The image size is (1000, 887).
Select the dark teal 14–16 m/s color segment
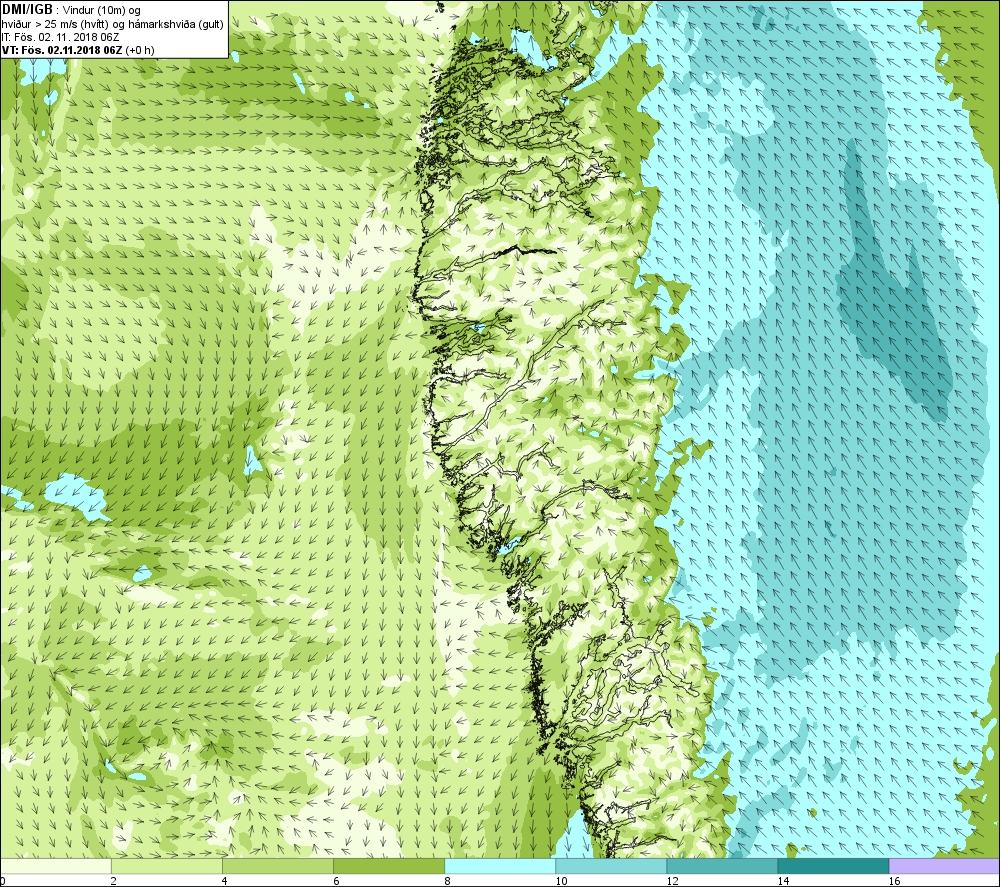click(x=833, y=866)
